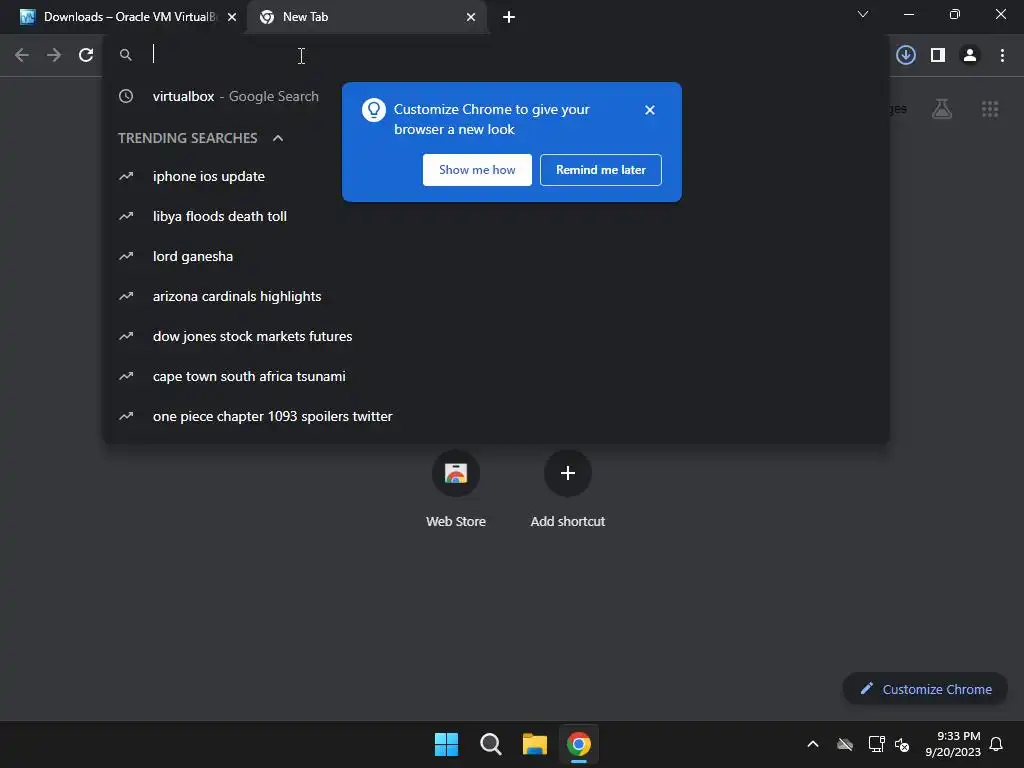Open the side panel icon
The height and width of the screenshot is (768, 1024).
tap(938, 55)
